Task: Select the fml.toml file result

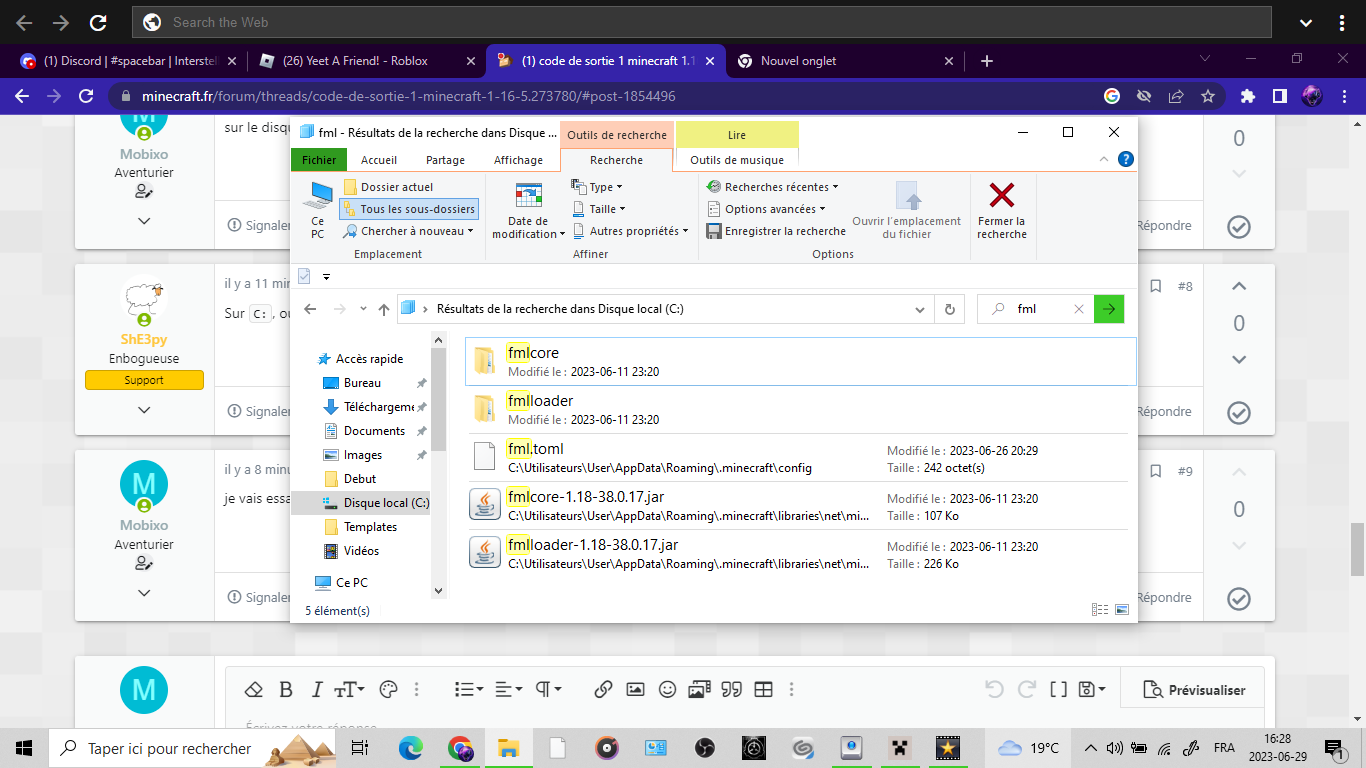Action: point(797,458)
